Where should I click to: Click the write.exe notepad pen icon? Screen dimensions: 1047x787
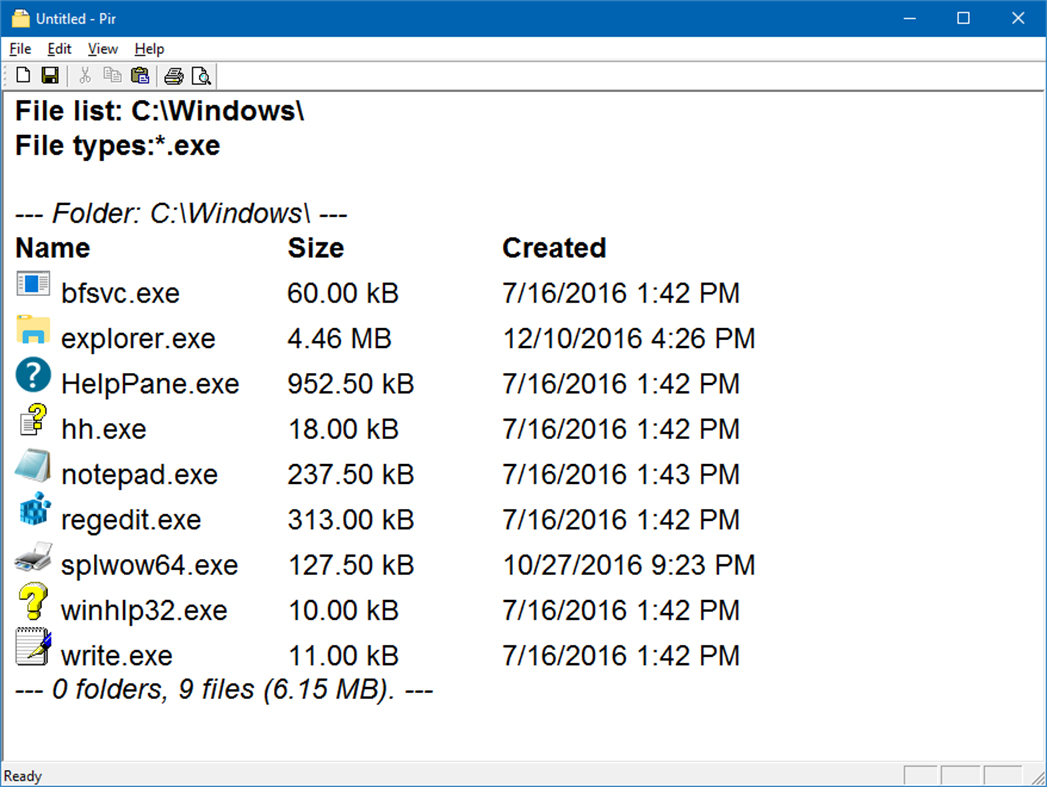click(33, 646)
